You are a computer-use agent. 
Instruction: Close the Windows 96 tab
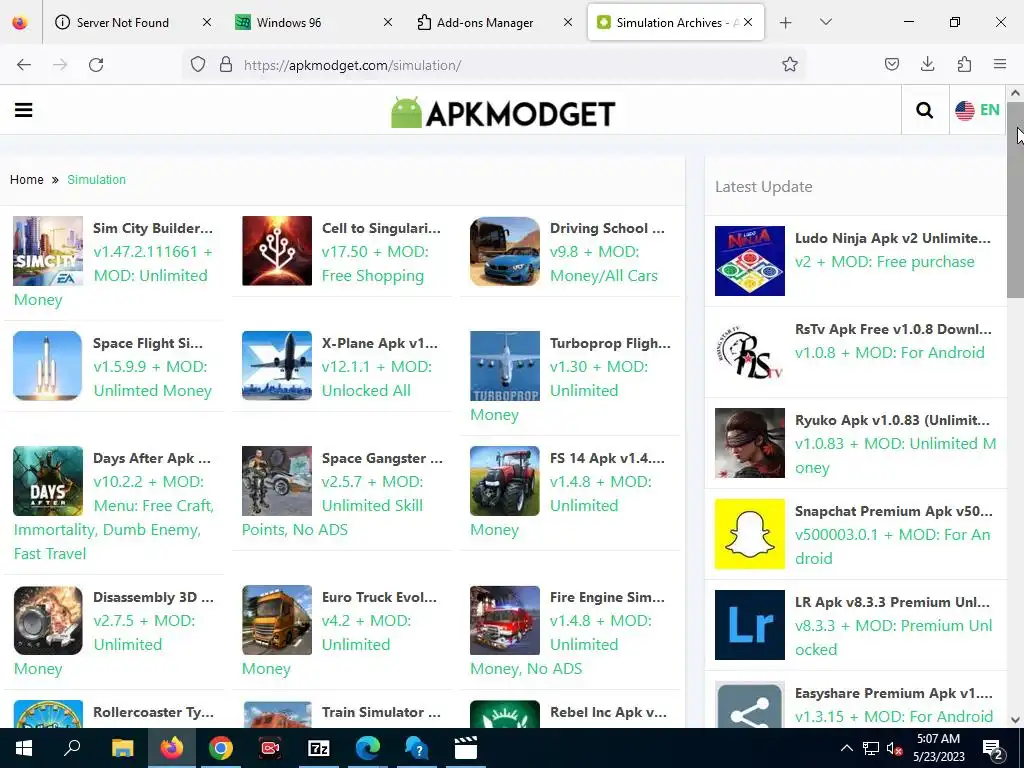pos(387,22)
